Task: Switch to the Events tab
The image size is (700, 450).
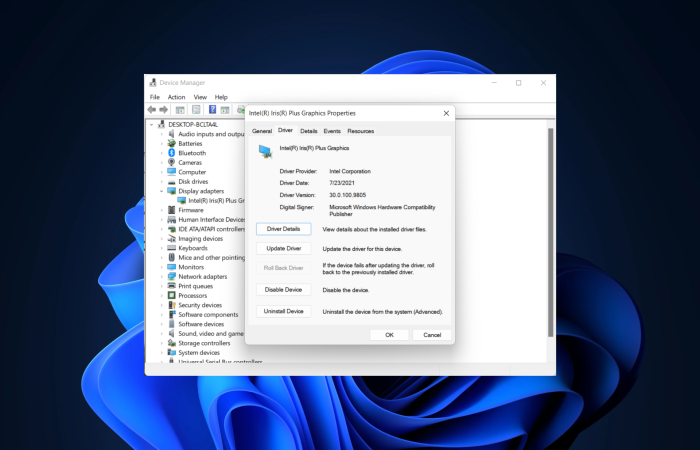Action: [x=332, y=131]
